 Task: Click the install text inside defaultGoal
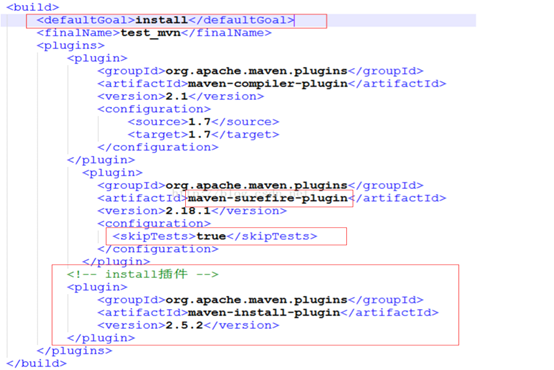(161, 20)
